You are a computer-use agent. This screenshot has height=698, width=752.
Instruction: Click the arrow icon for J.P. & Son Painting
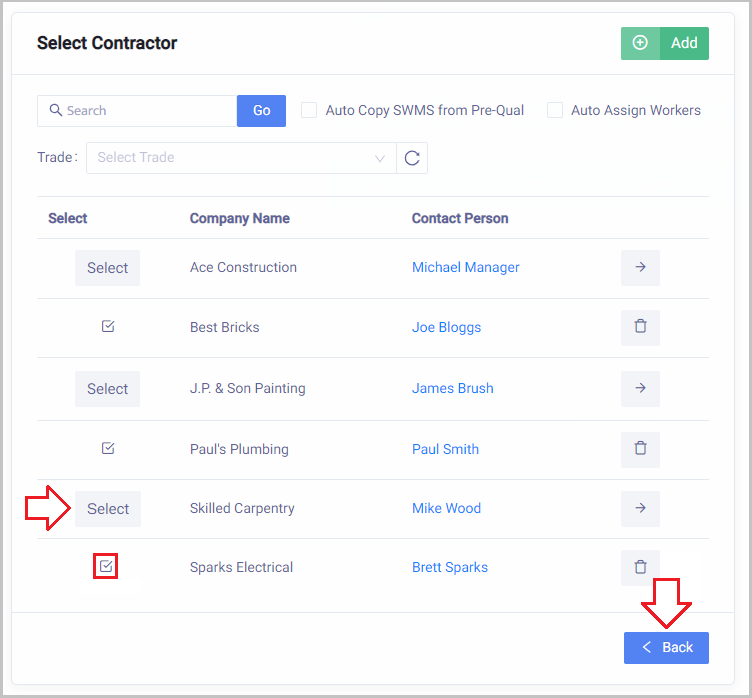(640, 388)
